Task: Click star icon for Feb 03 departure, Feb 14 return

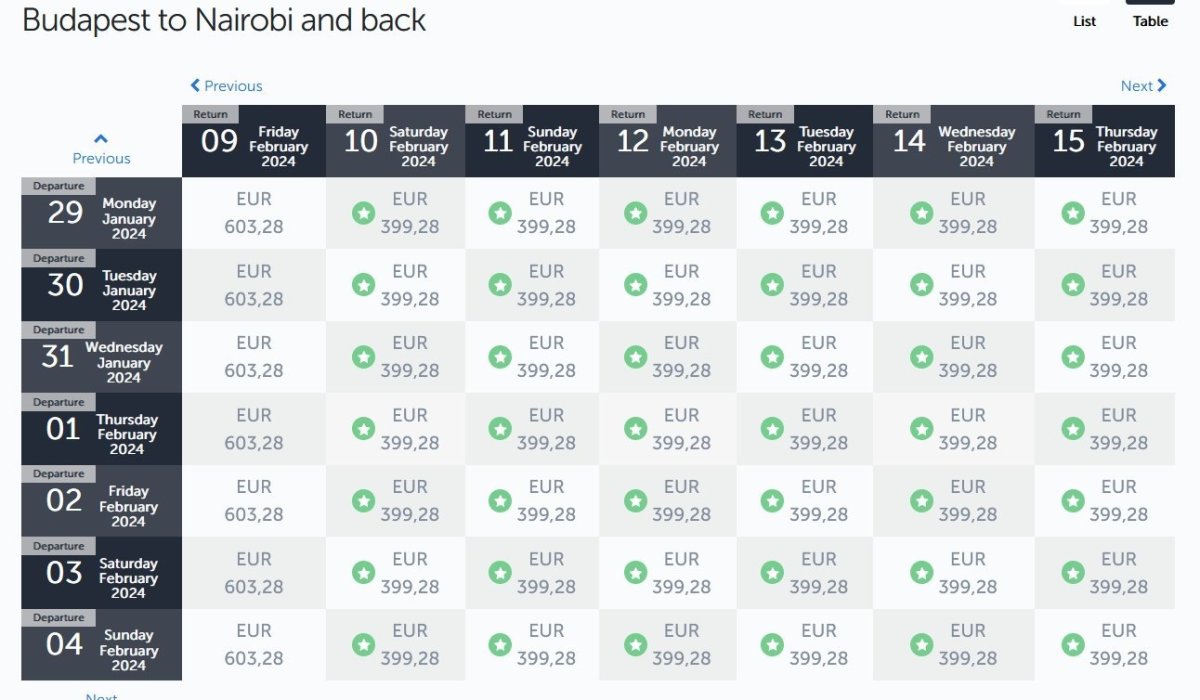Action: 922,573
